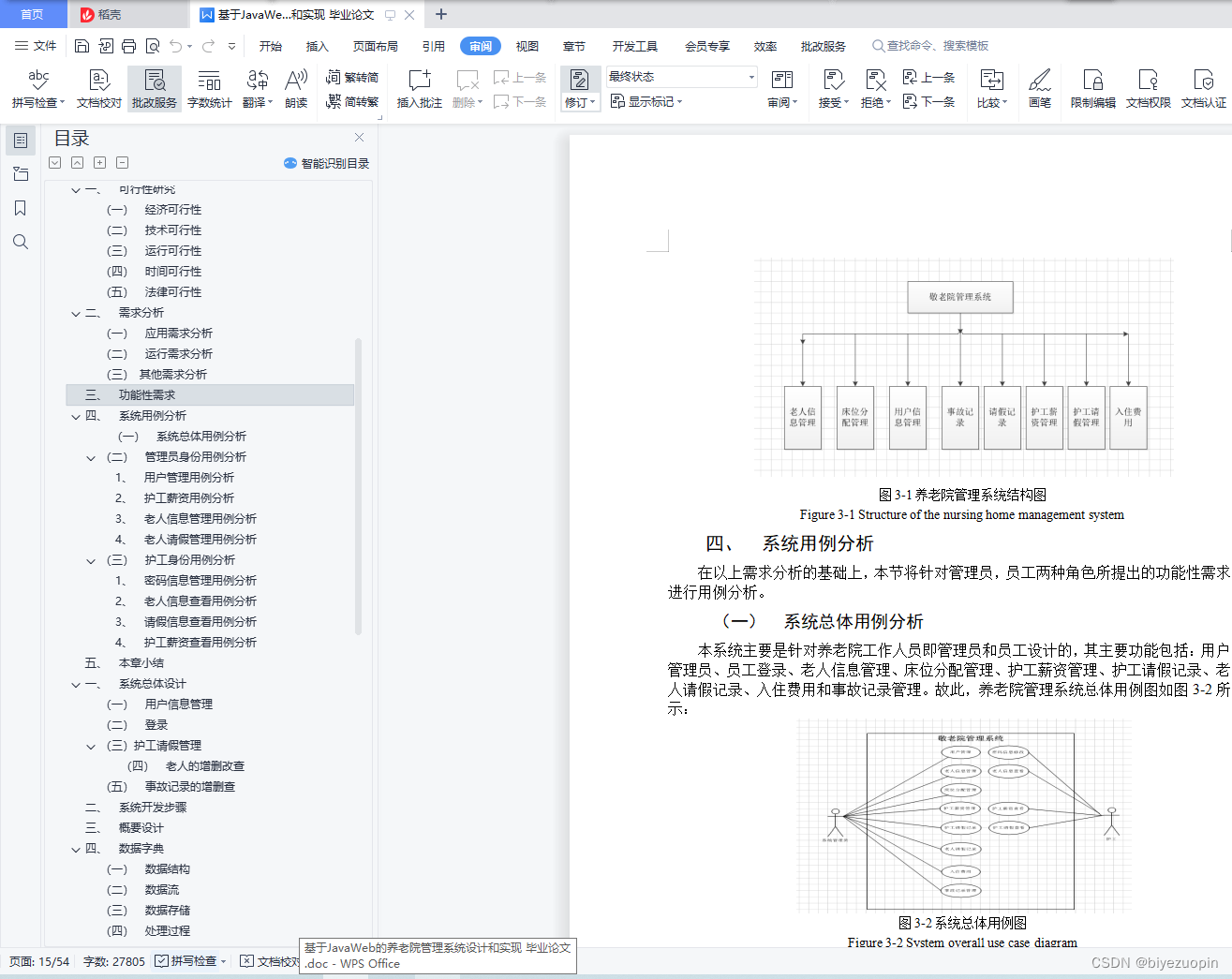Open the search icon in left sidebar
Screen dimensions: 1232x979
tap(21, 242)
